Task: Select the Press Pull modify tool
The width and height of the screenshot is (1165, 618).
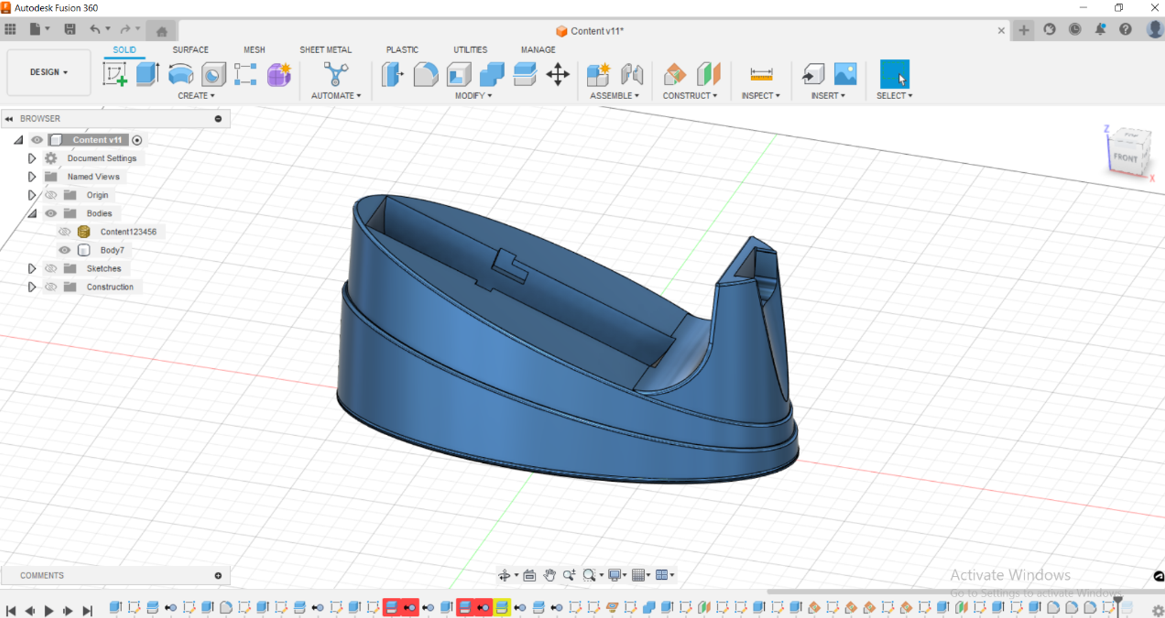Action: point(390,73)
